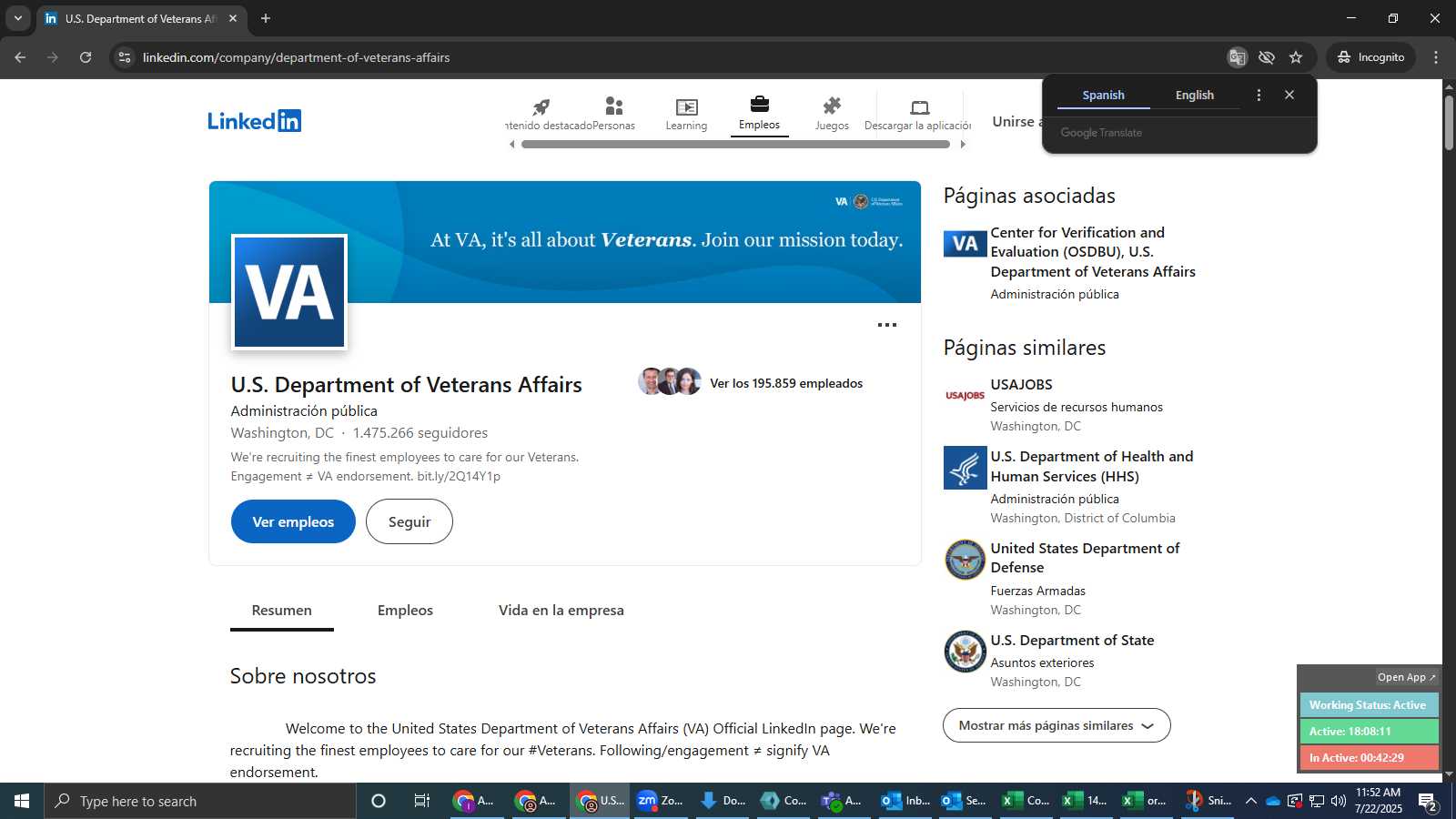Viewport: 1456px width, 819px height.
Task: Open Center for Verification and Evaluation page
Action: [1093, 252]
